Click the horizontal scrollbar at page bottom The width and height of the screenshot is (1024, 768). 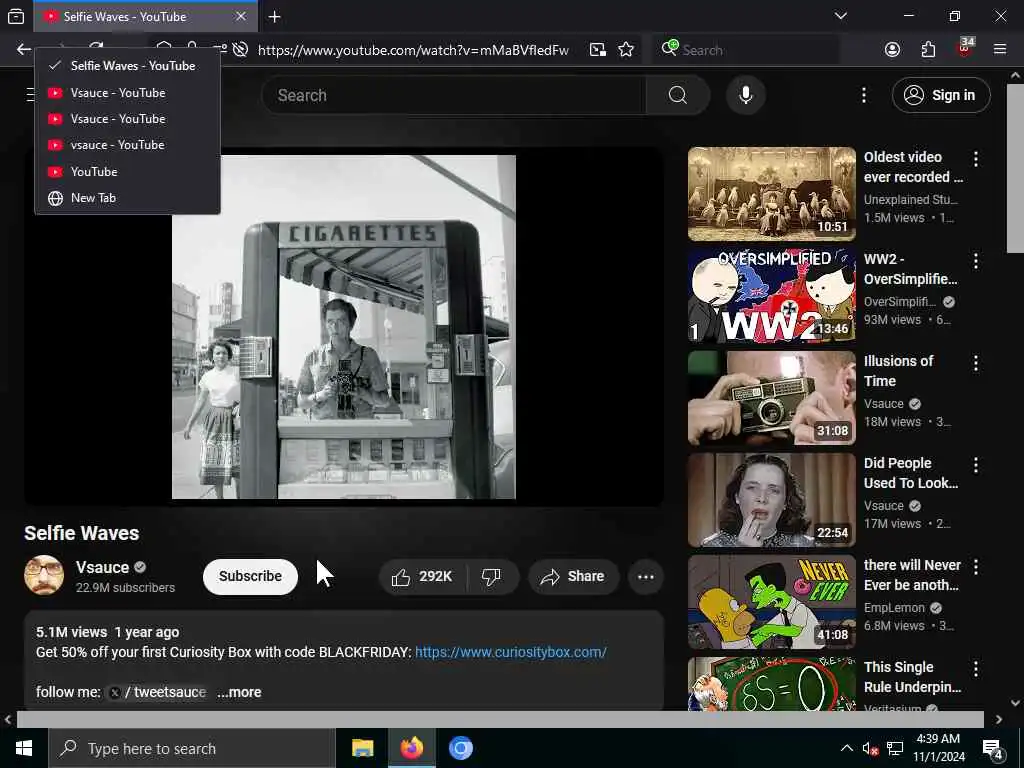[x=500, y=719]
